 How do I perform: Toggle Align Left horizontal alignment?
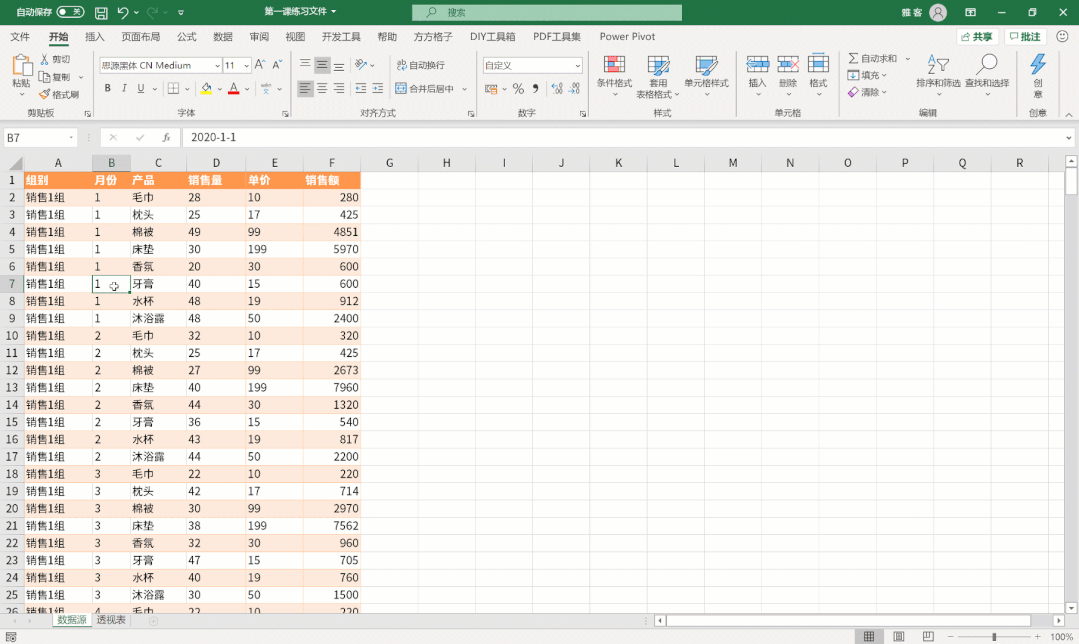tap(305, 88)
